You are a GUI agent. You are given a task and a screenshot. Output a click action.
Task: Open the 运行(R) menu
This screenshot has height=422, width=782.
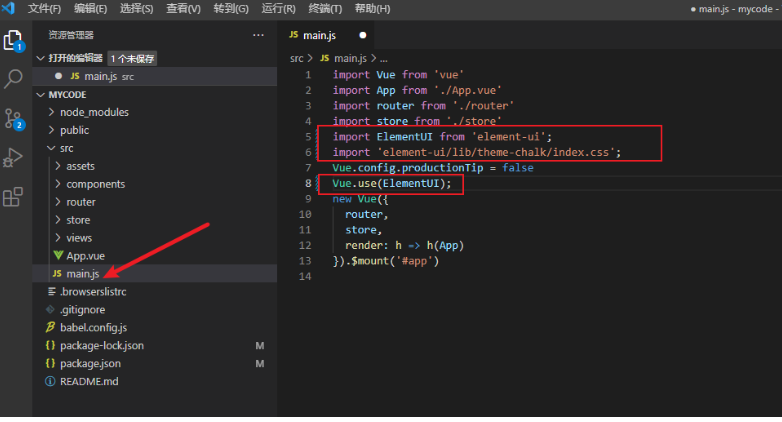click(278, 8)
